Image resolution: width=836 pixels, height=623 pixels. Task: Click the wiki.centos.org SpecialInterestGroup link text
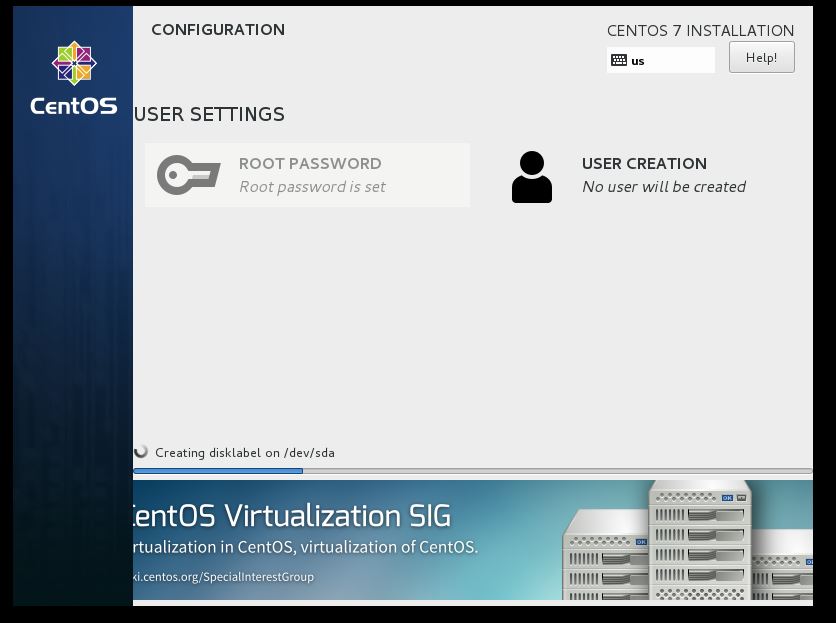[223, 577]
